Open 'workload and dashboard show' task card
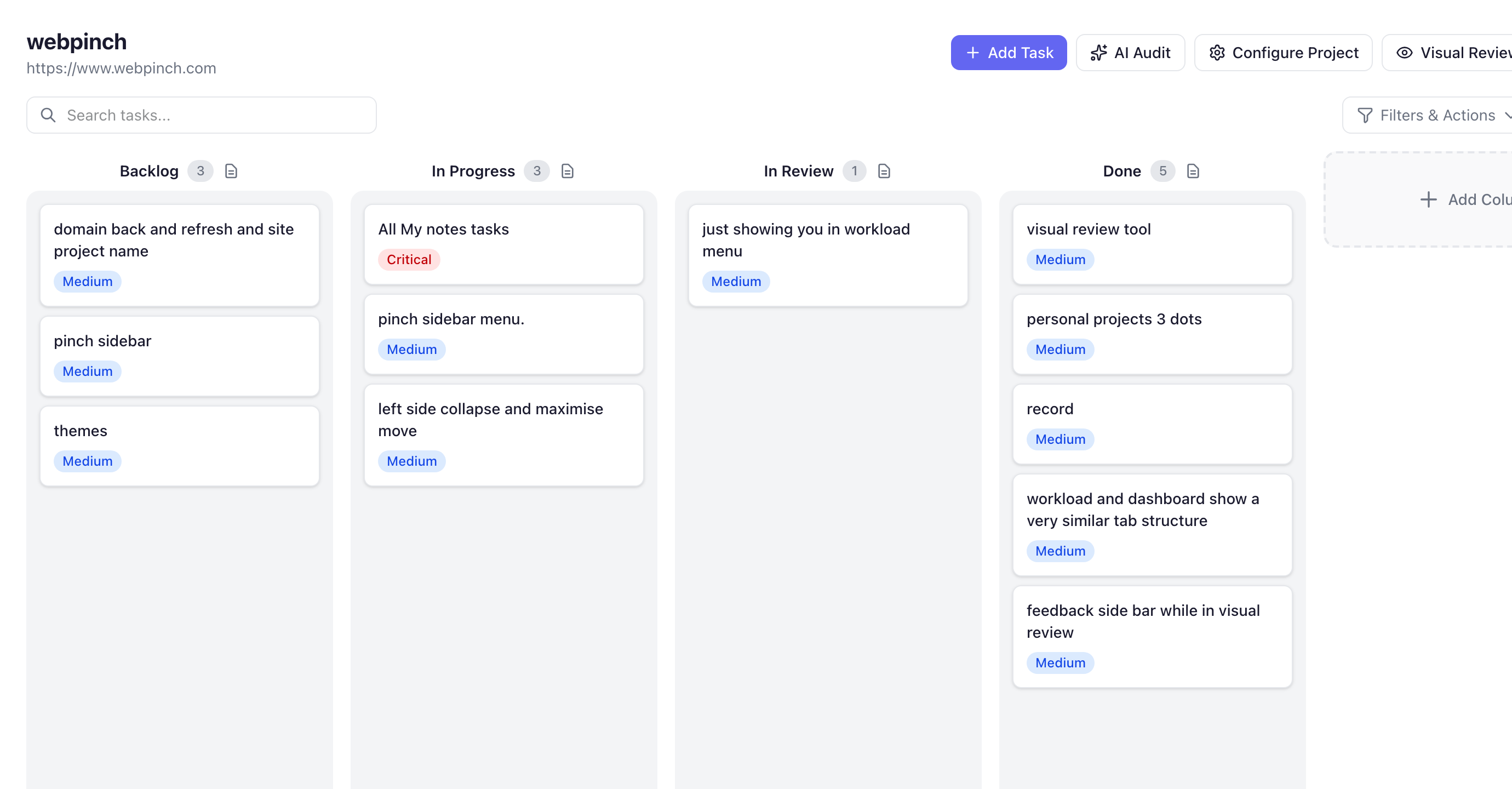 pyautogui.click(x=1152, y=525)
